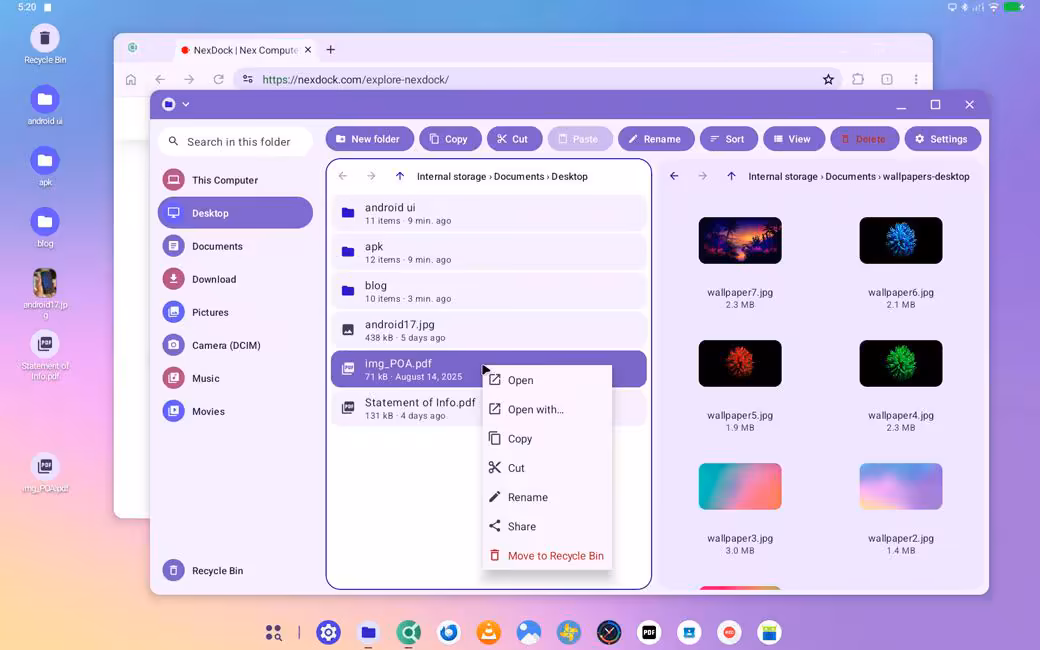Click Internal storage breadcrumb in right pane
Image resolution: width=1040 pixels, height=650 pixels.
pos(783,176)
